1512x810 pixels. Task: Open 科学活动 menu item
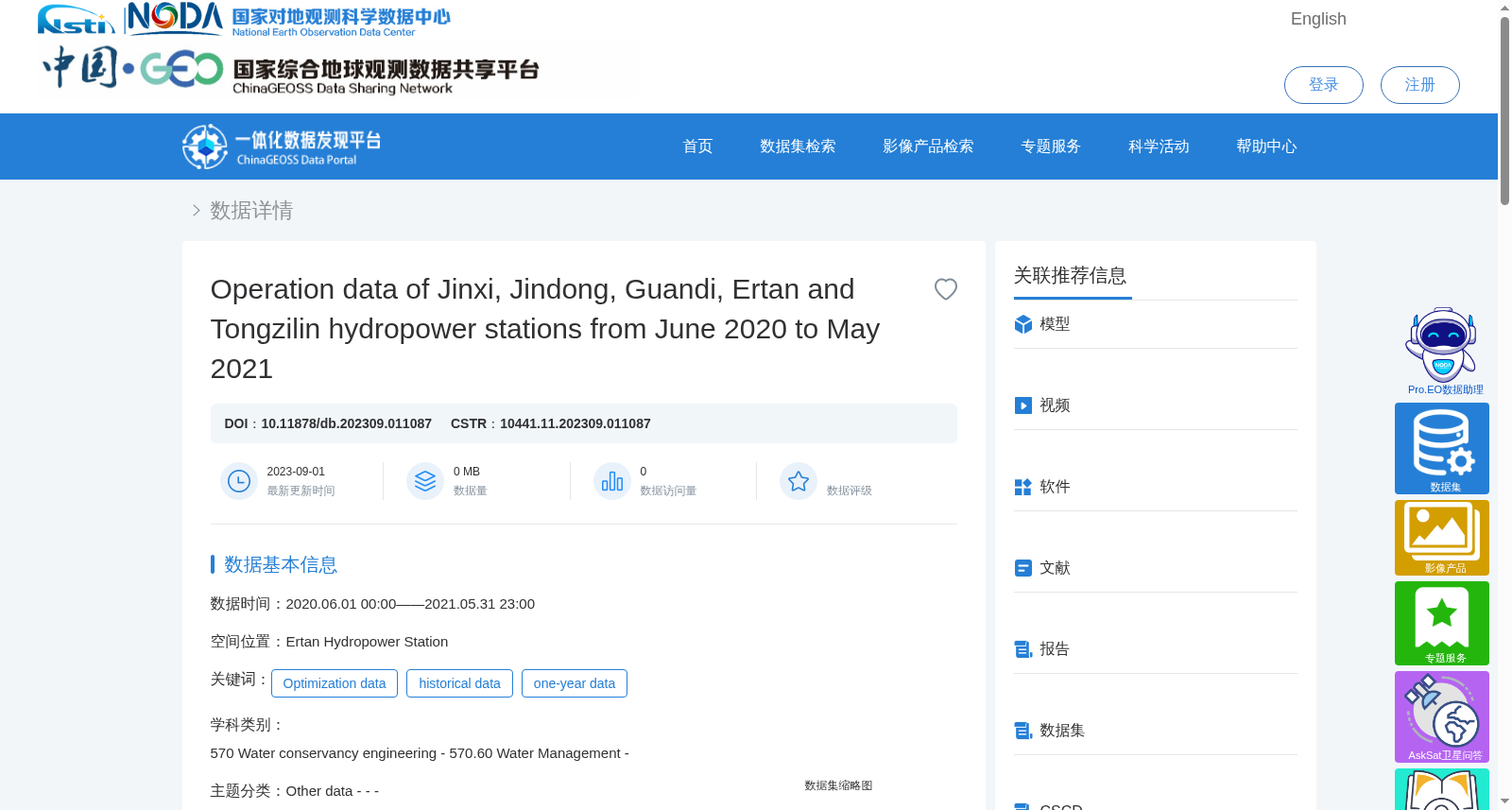[x=1159, y=146]
